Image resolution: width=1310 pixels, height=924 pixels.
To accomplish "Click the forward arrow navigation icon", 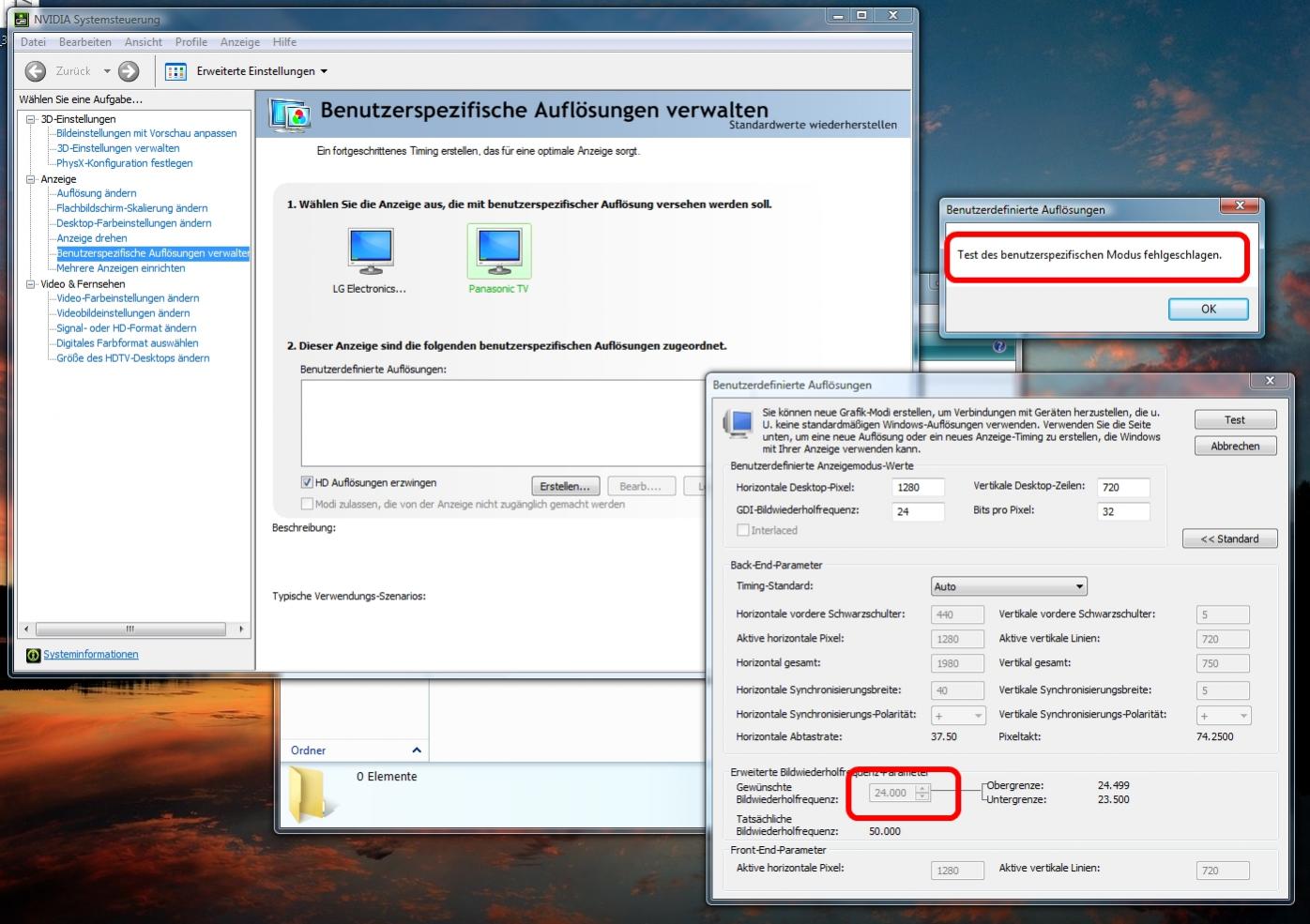I will 129,71.
